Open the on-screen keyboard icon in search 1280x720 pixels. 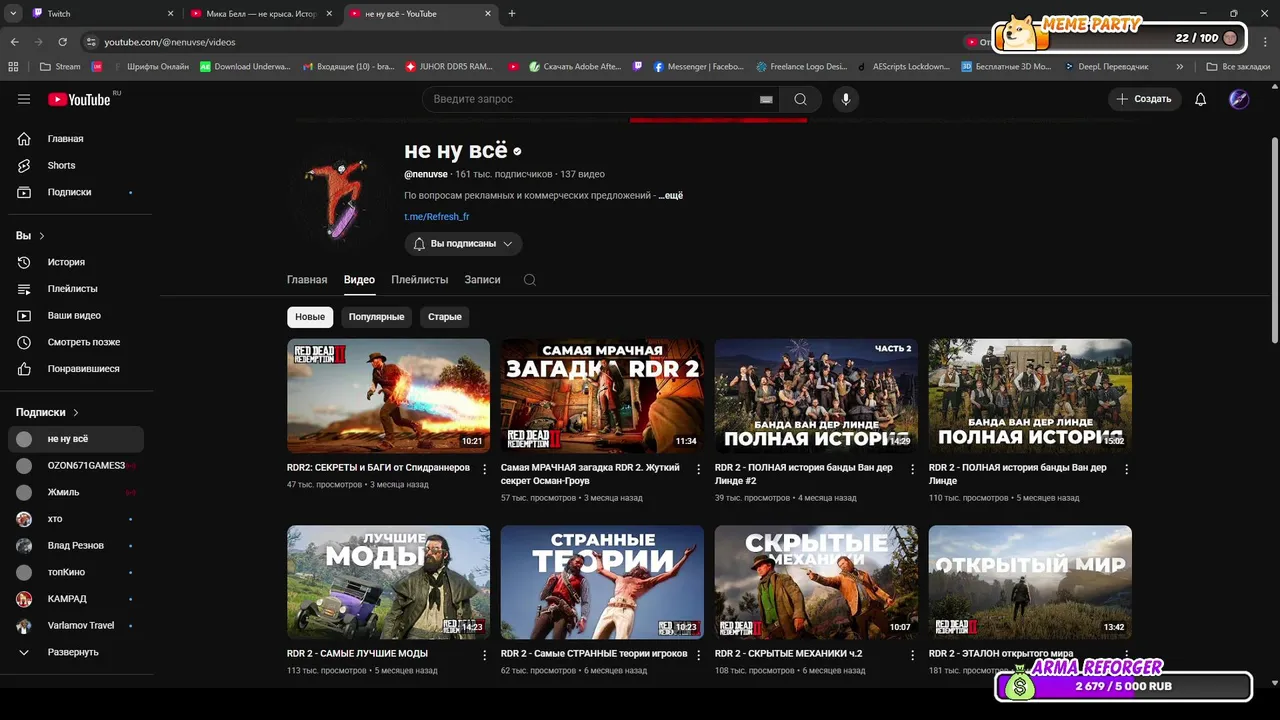[766, 99]
